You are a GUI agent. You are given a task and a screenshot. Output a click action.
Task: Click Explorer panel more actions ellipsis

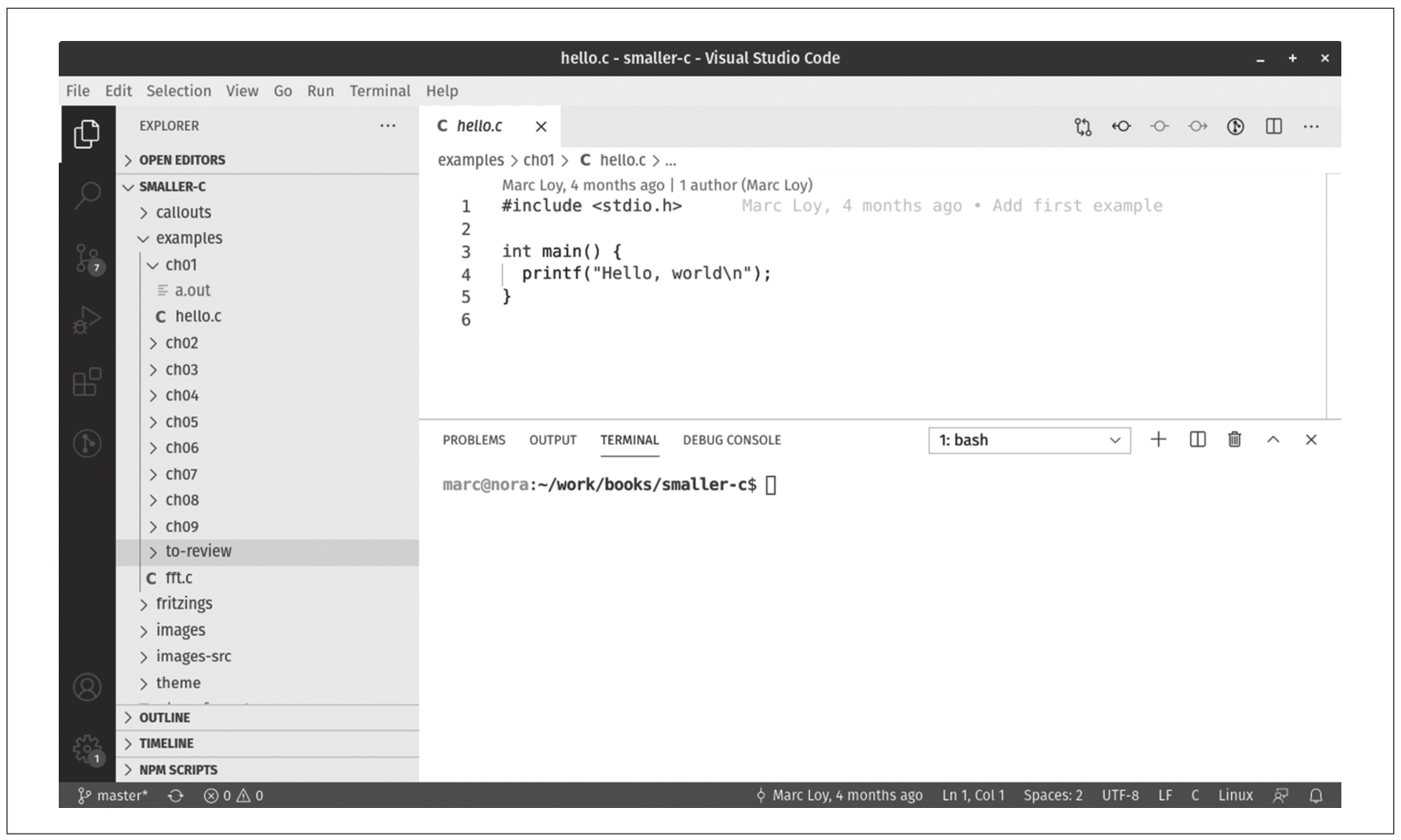click(x=387, y=126)
